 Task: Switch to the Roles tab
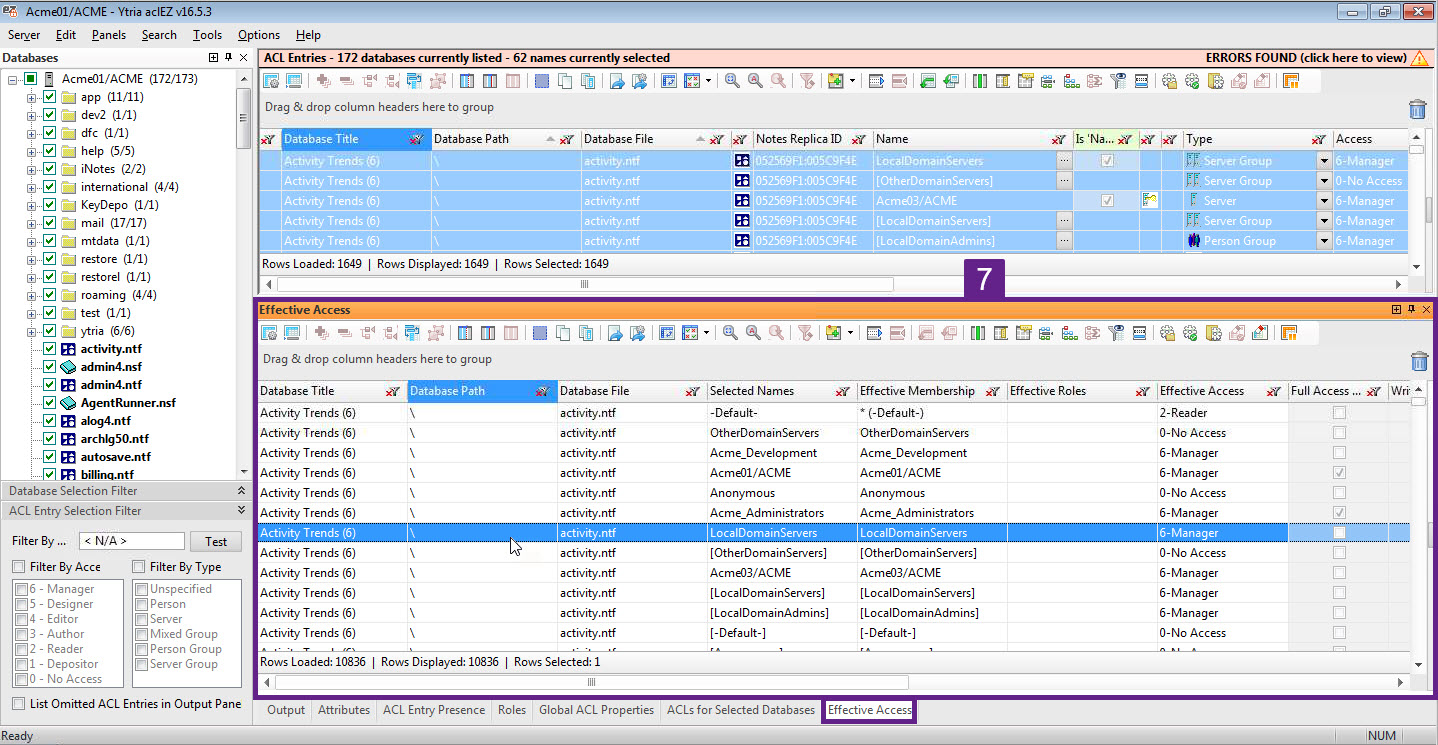(511, 710)
